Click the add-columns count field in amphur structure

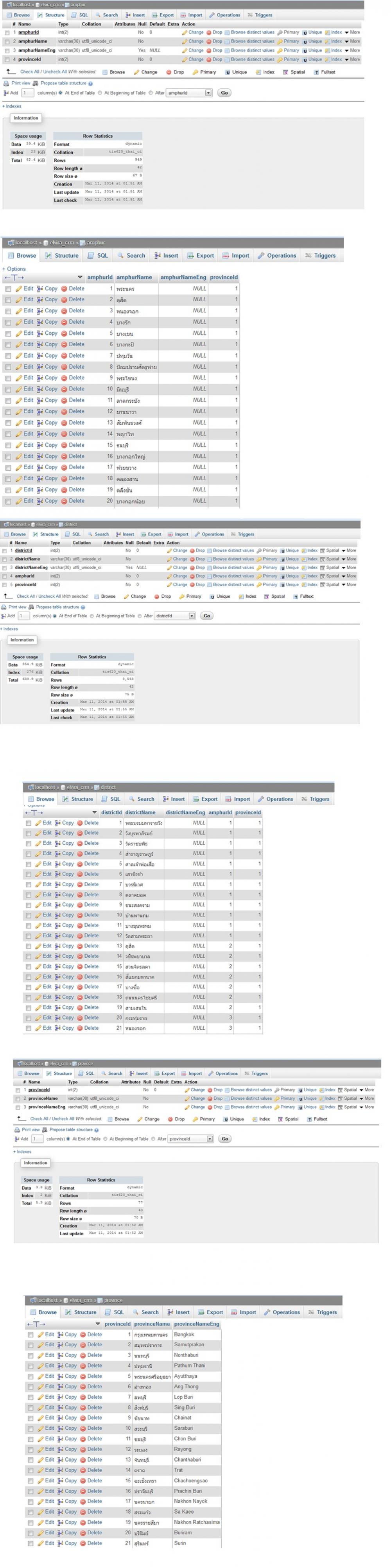click(27, 93)
